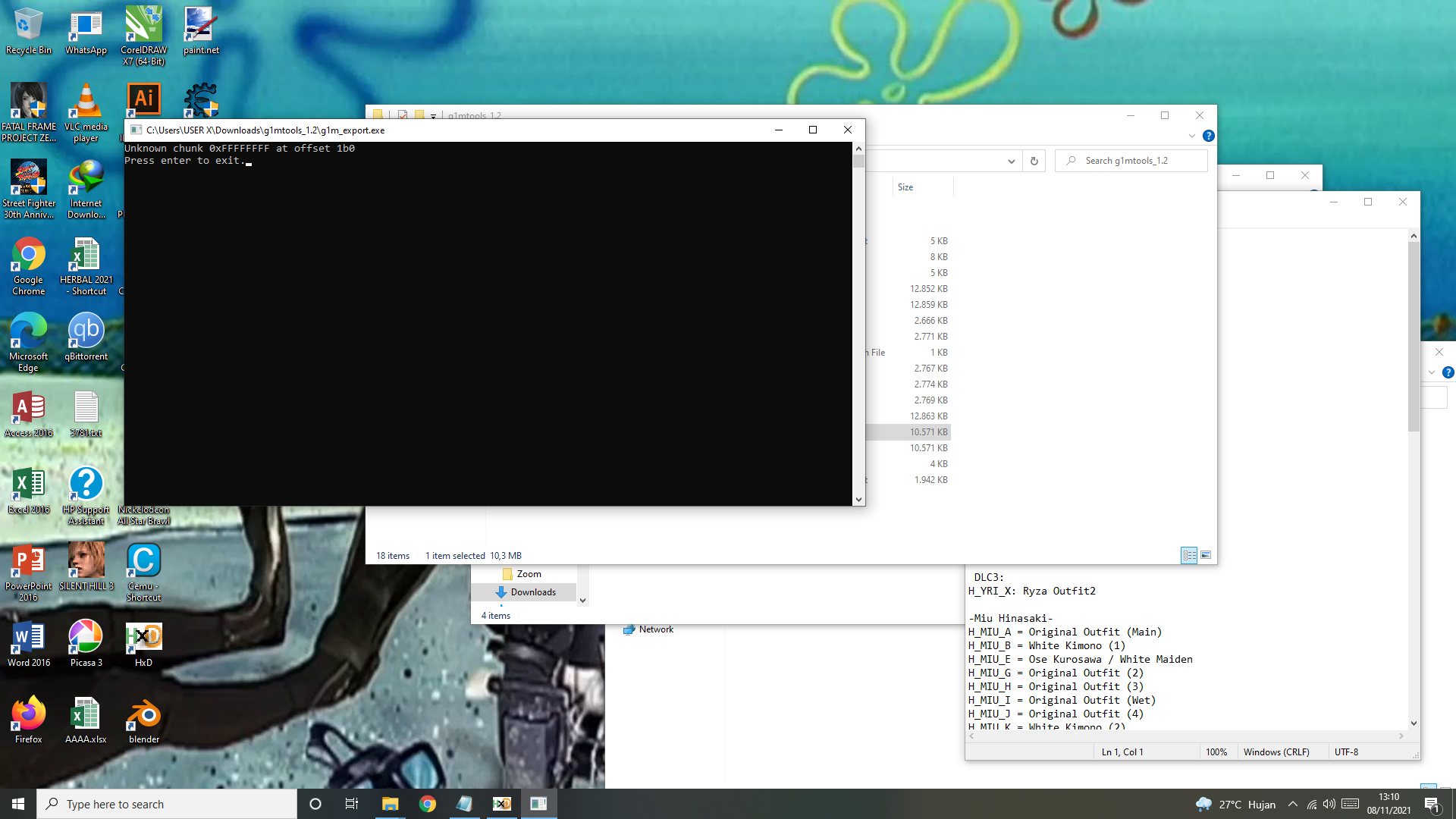The image size is (1456, 819).
Task: Refresh the g1mtools folder view
Action: [1034, 161]
